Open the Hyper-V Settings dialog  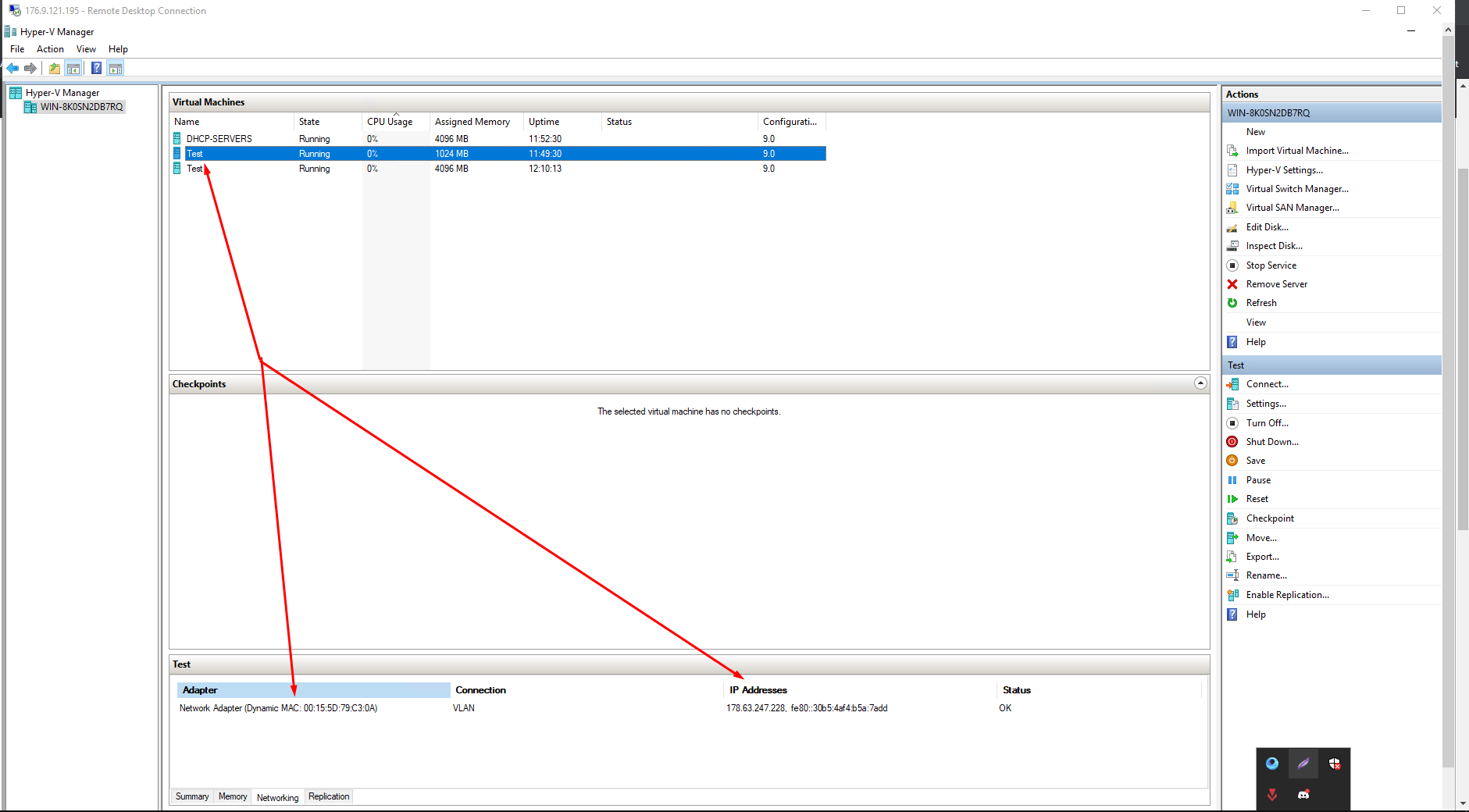[x=1285, y=169]
